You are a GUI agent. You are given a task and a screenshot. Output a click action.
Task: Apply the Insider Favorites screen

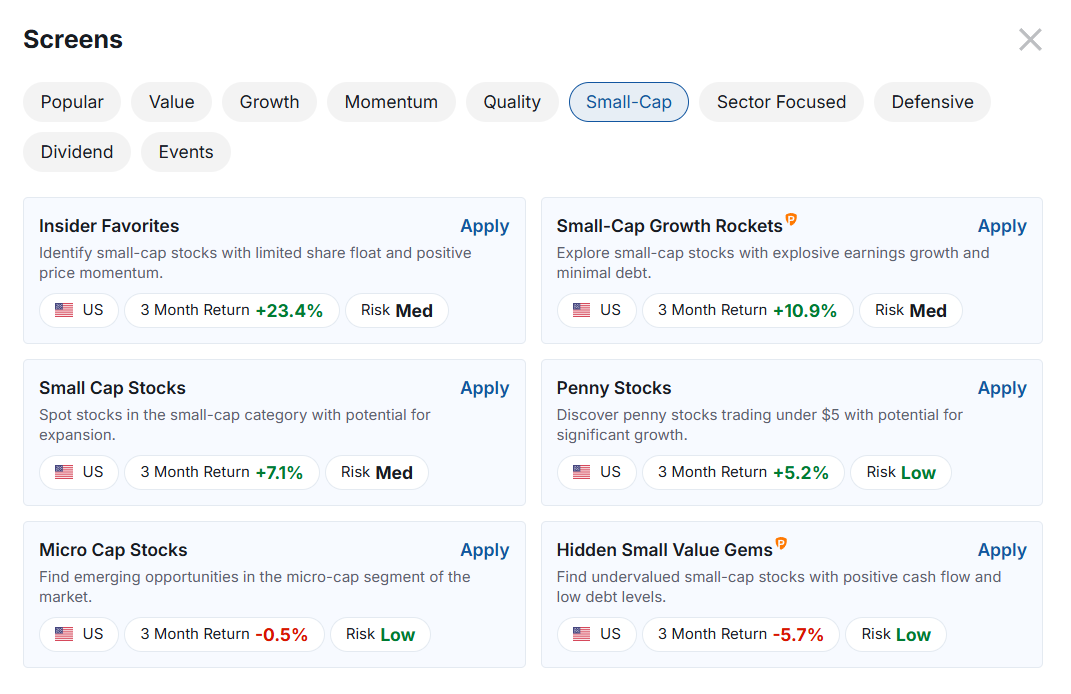tap(485, 226)
